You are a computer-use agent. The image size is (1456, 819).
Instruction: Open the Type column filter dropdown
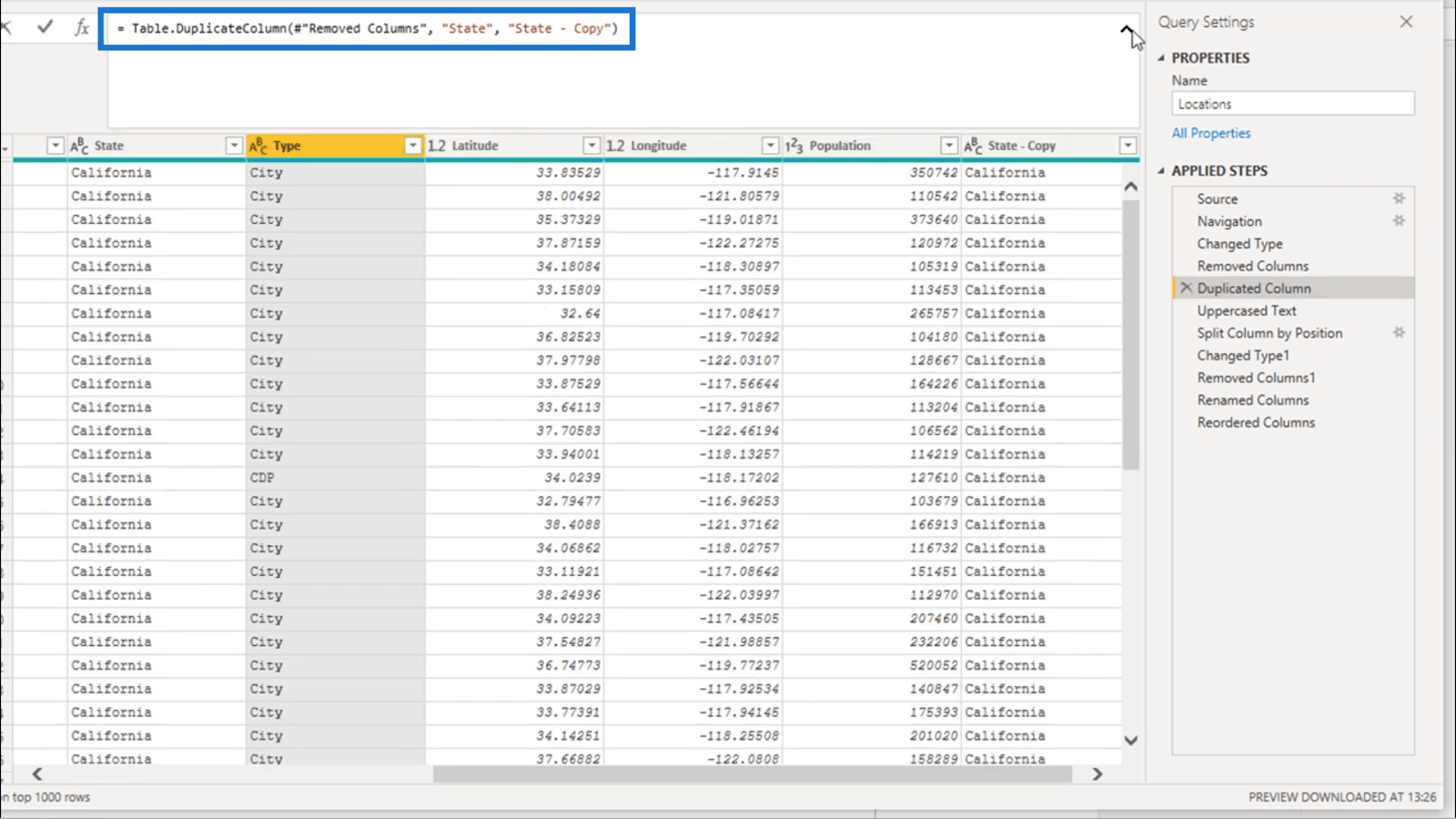[x=412, y=146]
